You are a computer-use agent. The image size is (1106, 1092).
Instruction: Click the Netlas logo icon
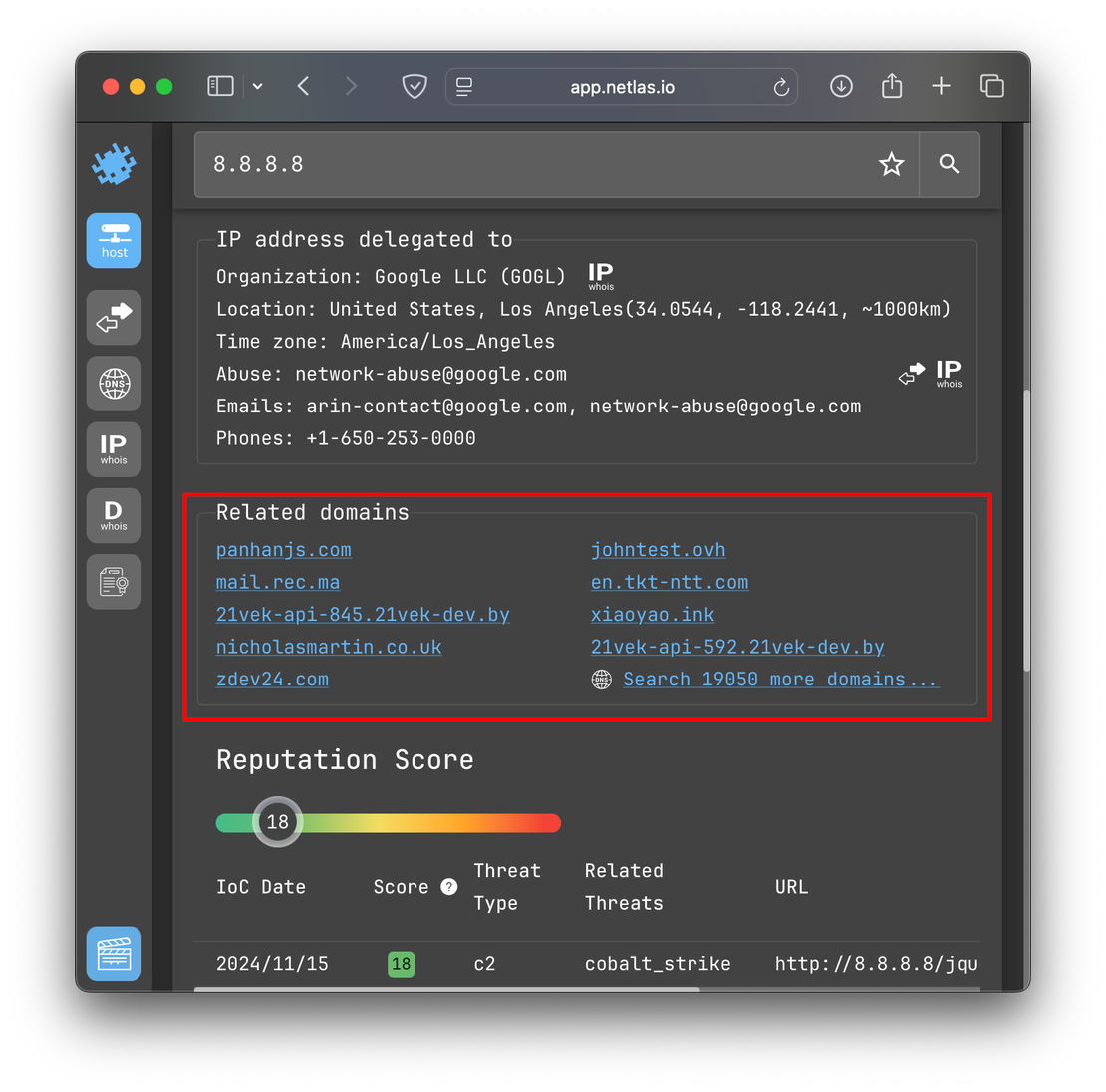pyautogui.click(x=114, y=164)
